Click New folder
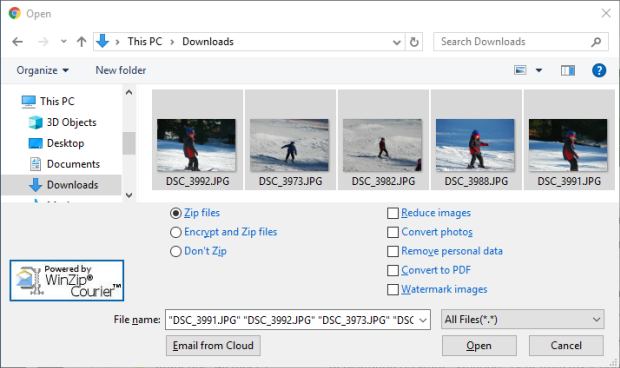Viewport: 620px width, 368px height. click(x=121, y=70)
